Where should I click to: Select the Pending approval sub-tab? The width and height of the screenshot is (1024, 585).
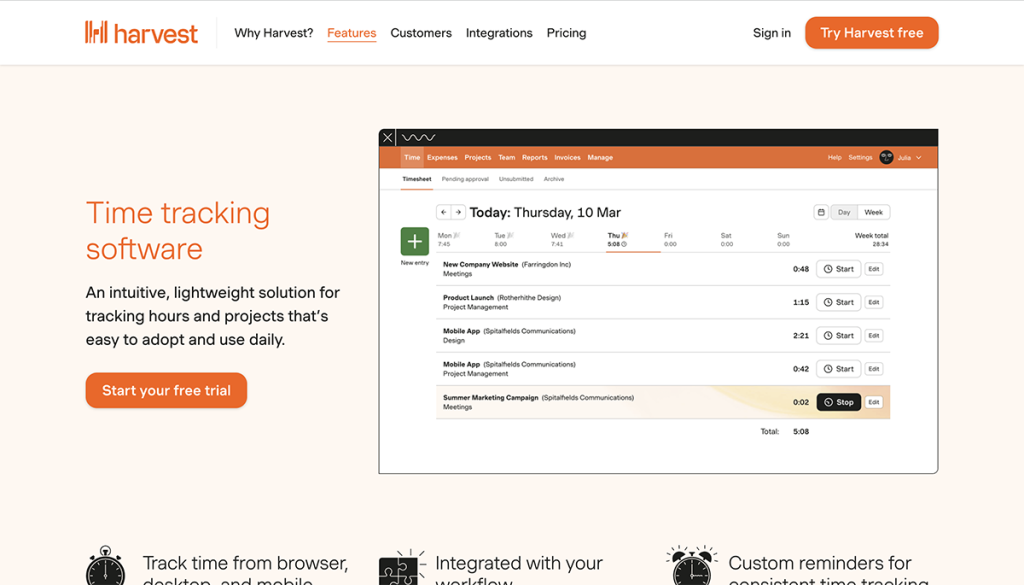coord(465,179)
